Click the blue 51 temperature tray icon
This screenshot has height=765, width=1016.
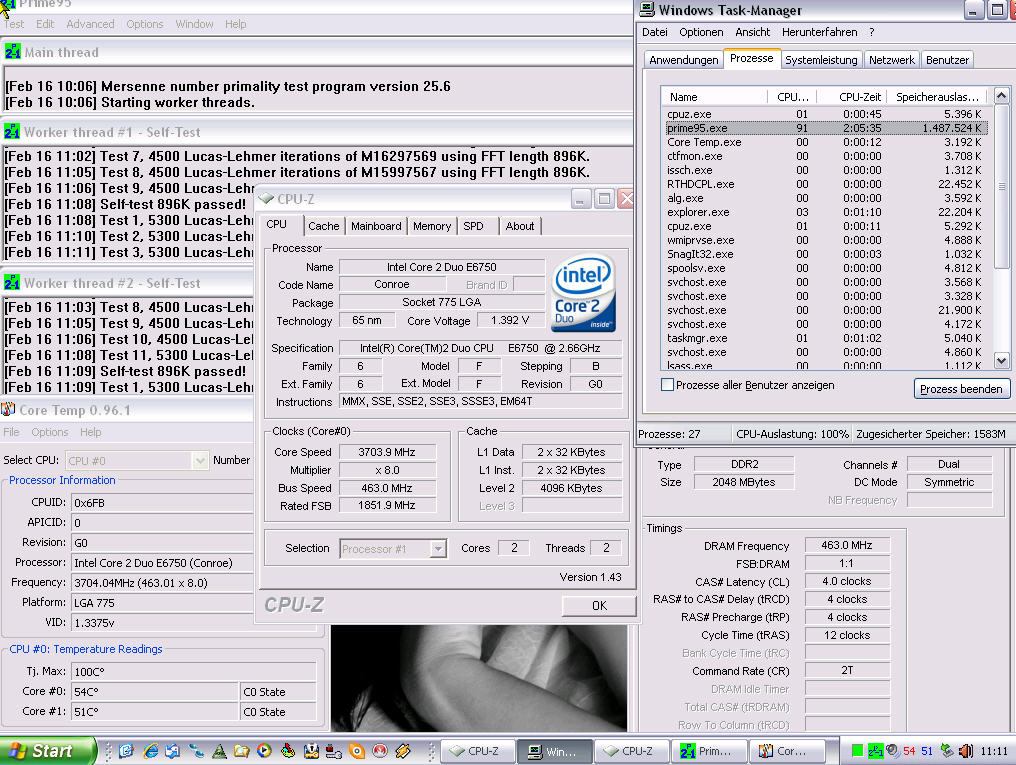(x=927, y=751)
